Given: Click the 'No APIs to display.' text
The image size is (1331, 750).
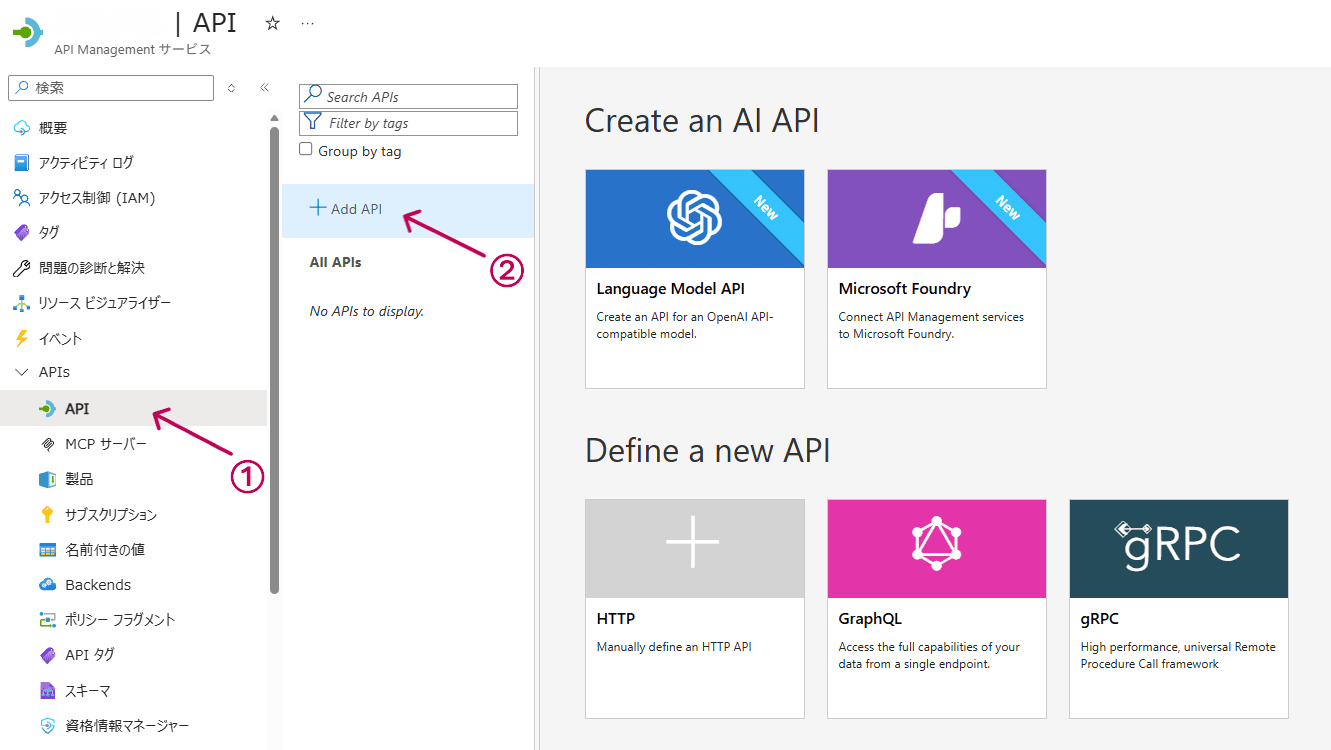Looking at the screenshot, I should coord(367,311).
